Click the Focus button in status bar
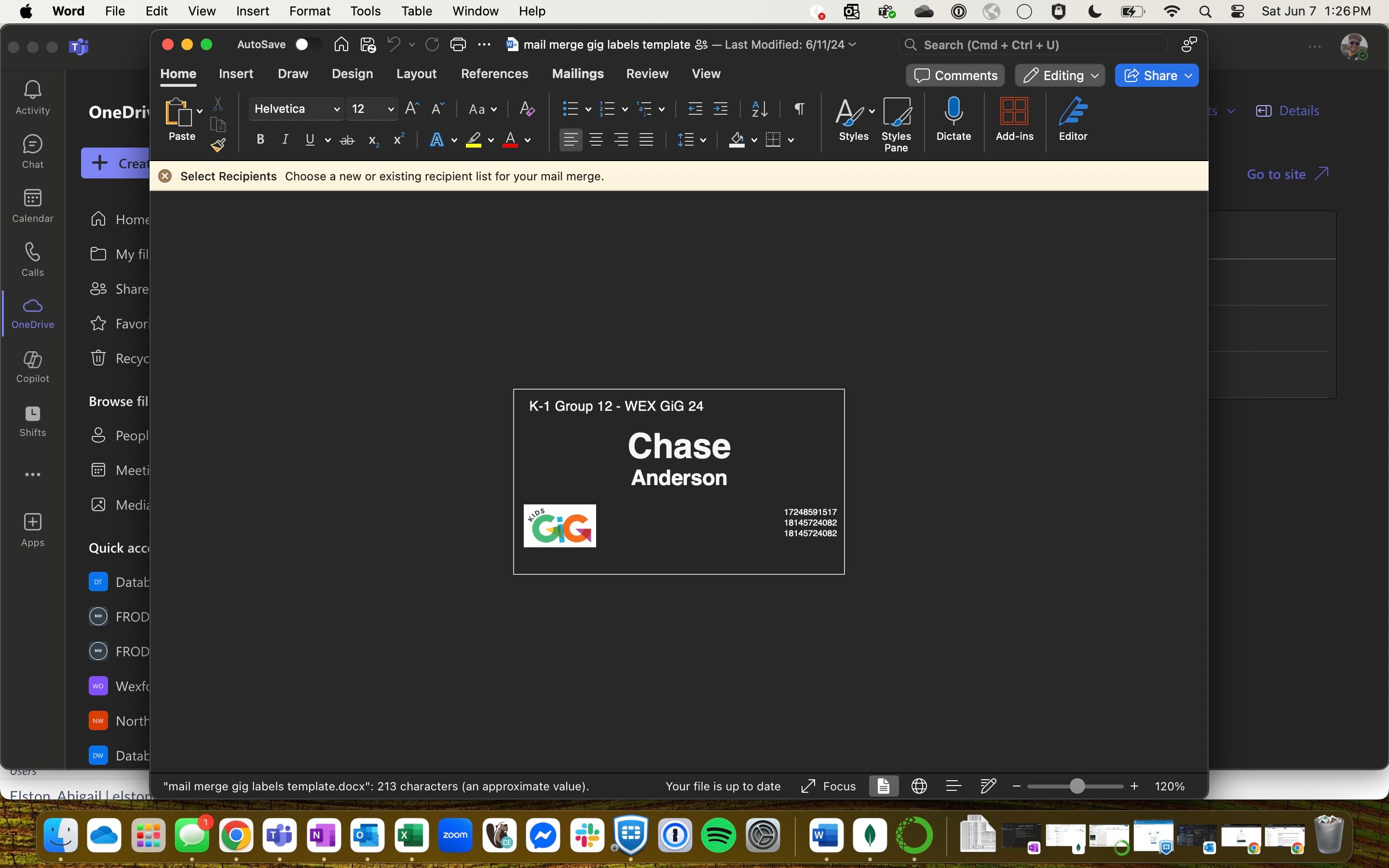 (828, 786)
